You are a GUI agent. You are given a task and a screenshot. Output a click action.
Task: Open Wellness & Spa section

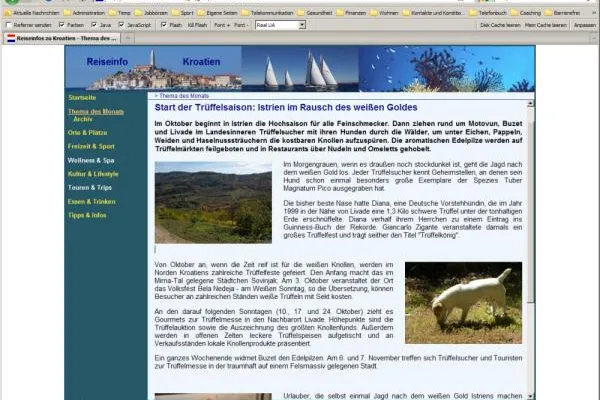coord(91,160)
